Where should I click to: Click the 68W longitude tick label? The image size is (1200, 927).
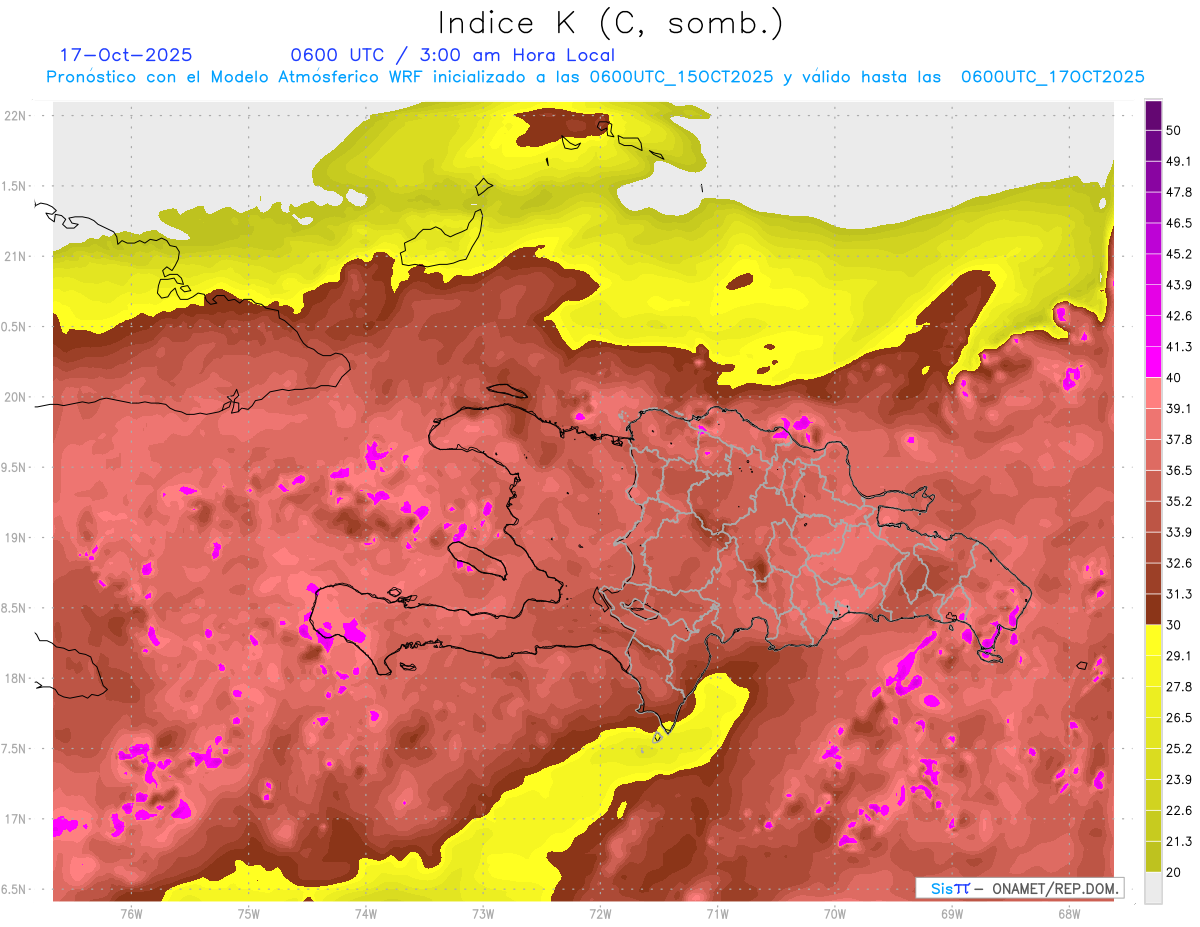point(1068,913)
